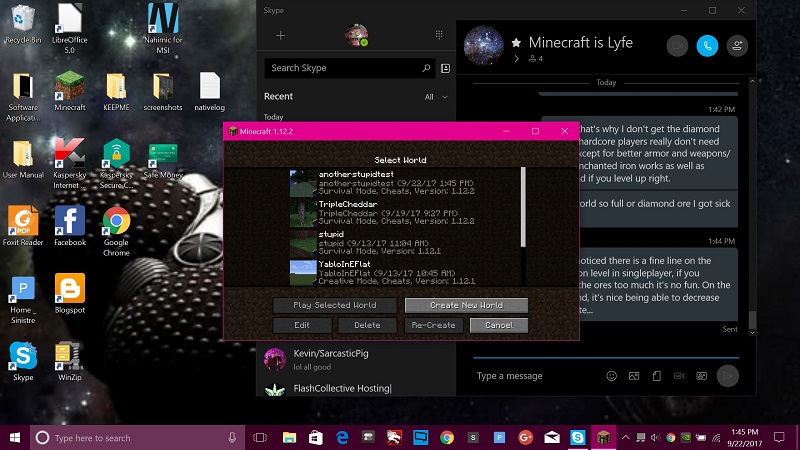The image size is (800, 450).
Task: Launch Minecraft from the desktop shortcut
Action: pyautogui.click(x=69, y=92)
